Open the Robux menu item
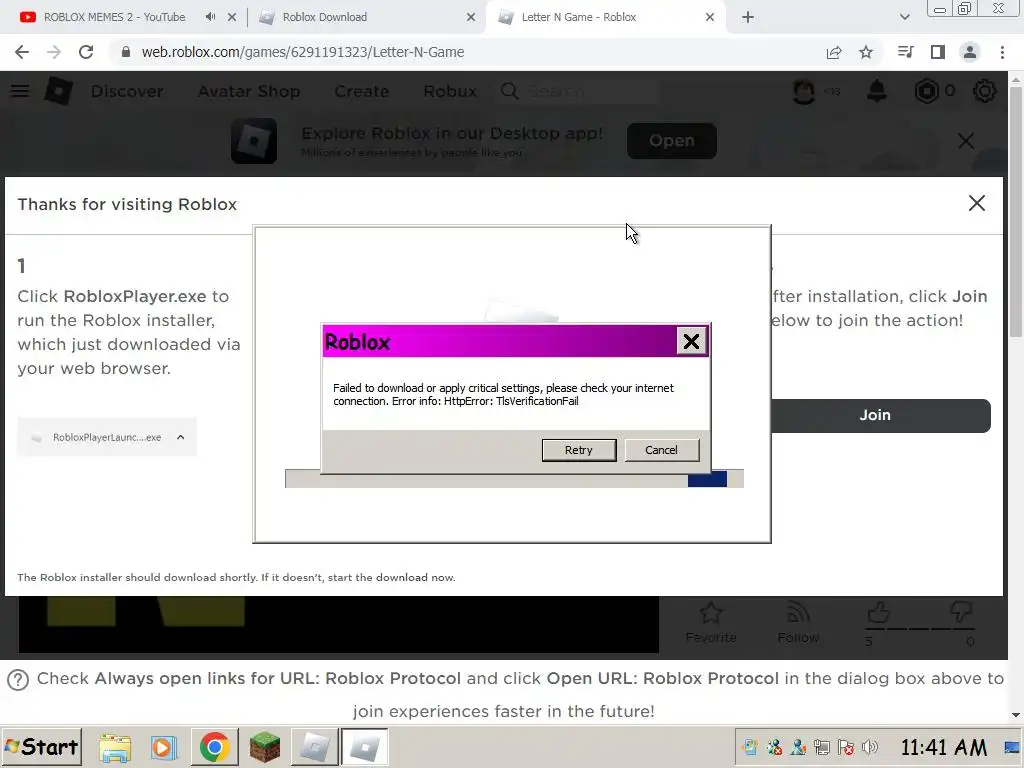 click(450, 91)
